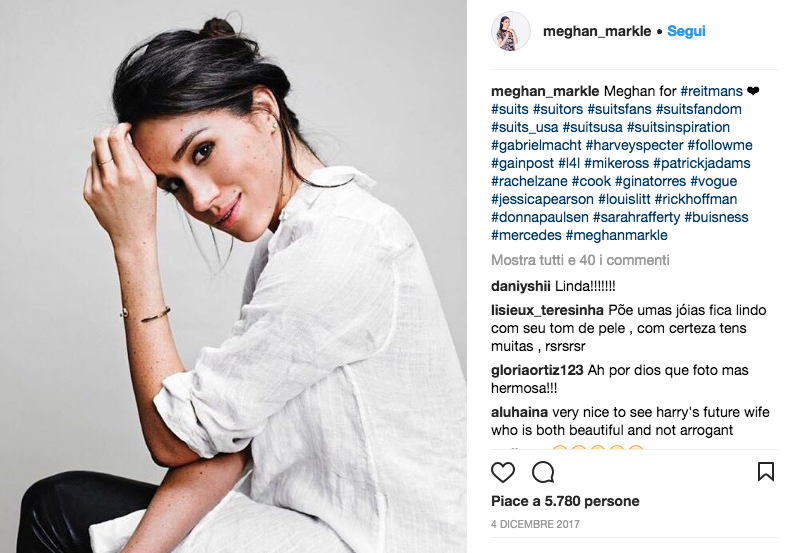Open the #vogue hashtag

click(x=713, y=181)
